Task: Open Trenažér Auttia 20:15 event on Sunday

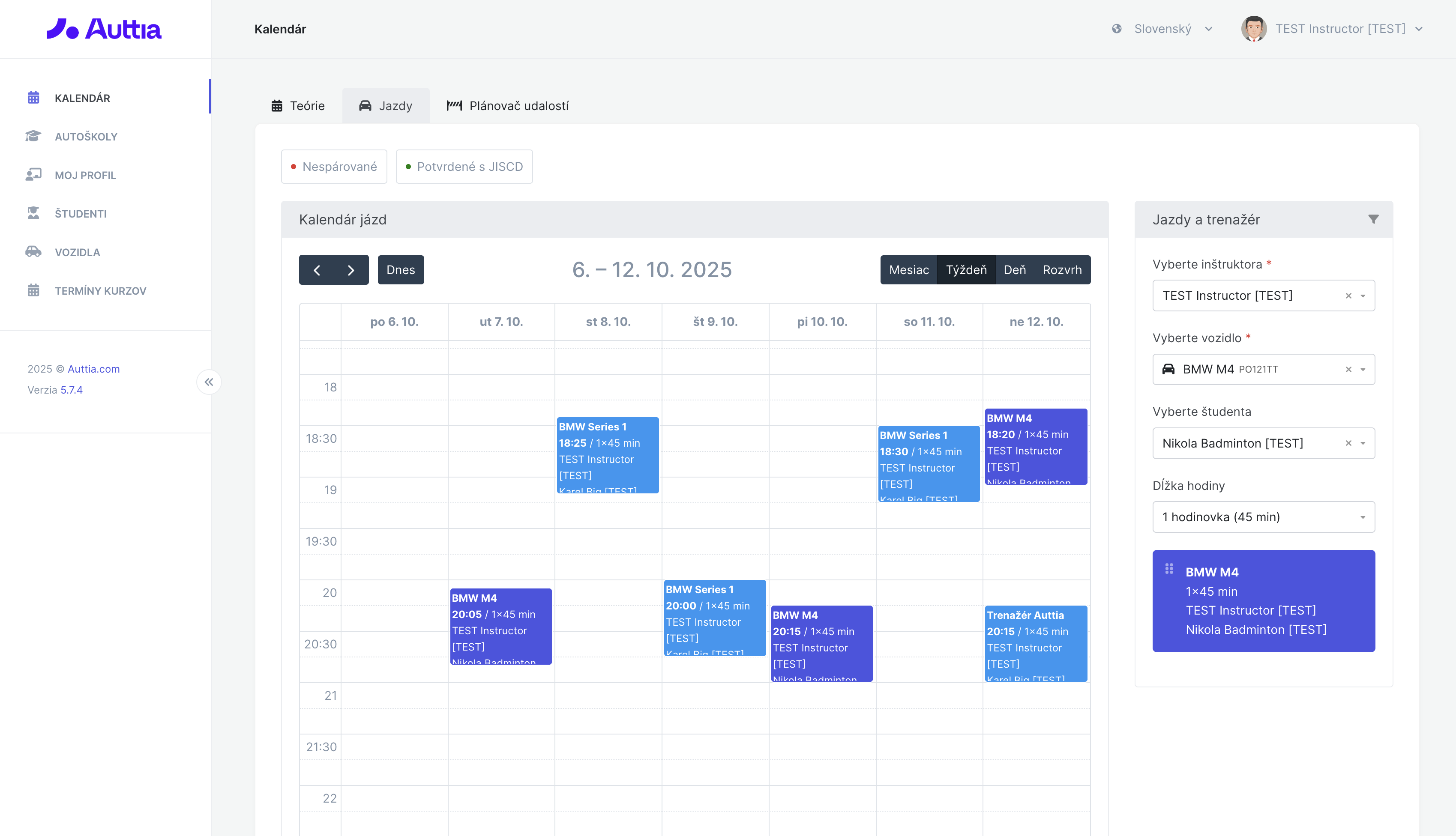Action: [x=1036, y=643]
